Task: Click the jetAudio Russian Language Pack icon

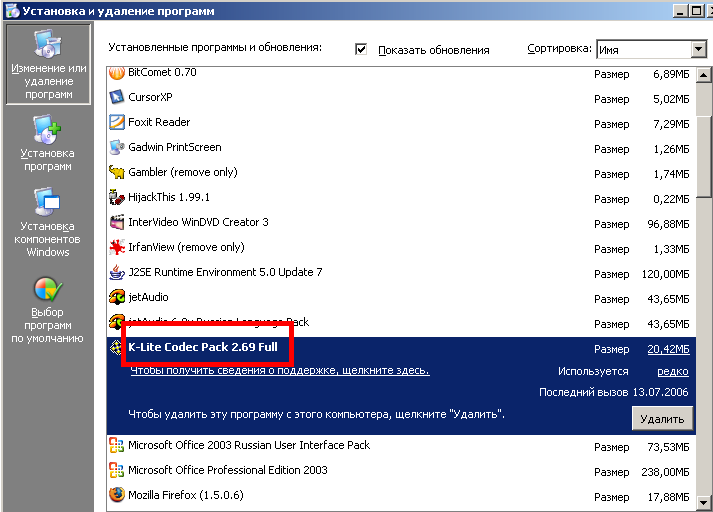Action: click(x=117, y=321)
